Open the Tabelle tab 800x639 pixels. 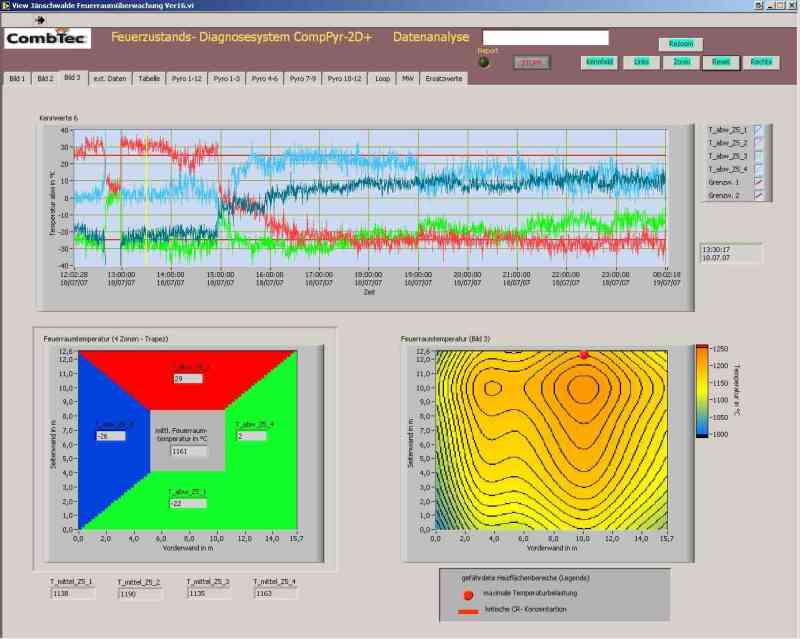pos(149,79)
